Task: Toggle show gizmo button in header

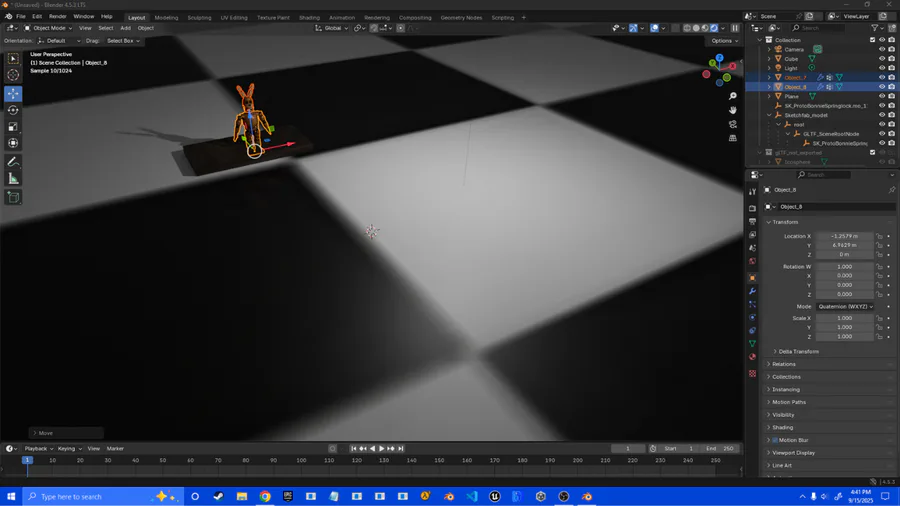Action: coord(633,28)
